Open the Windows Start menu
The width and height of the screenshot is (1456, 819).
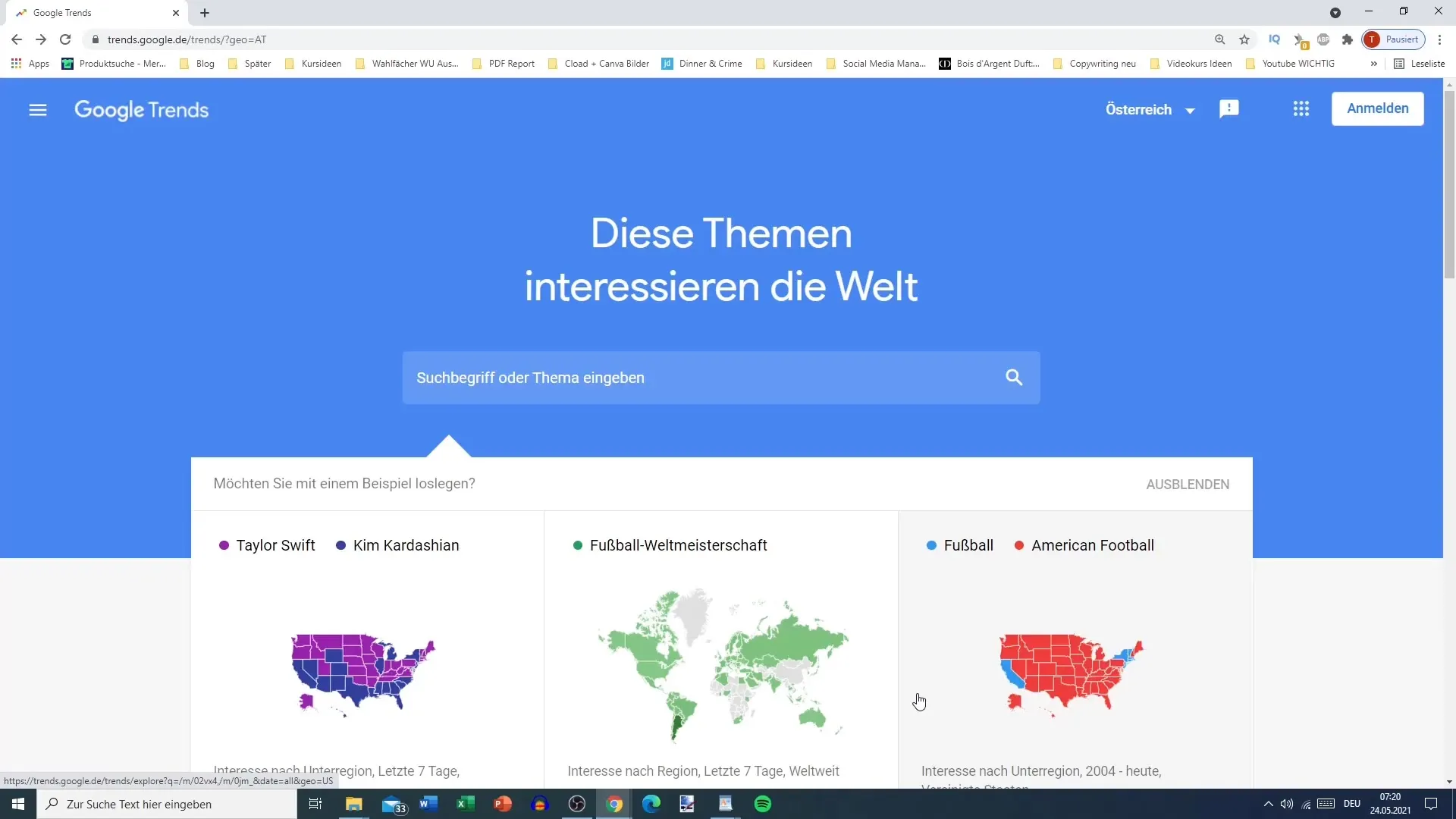pos(18,804)
